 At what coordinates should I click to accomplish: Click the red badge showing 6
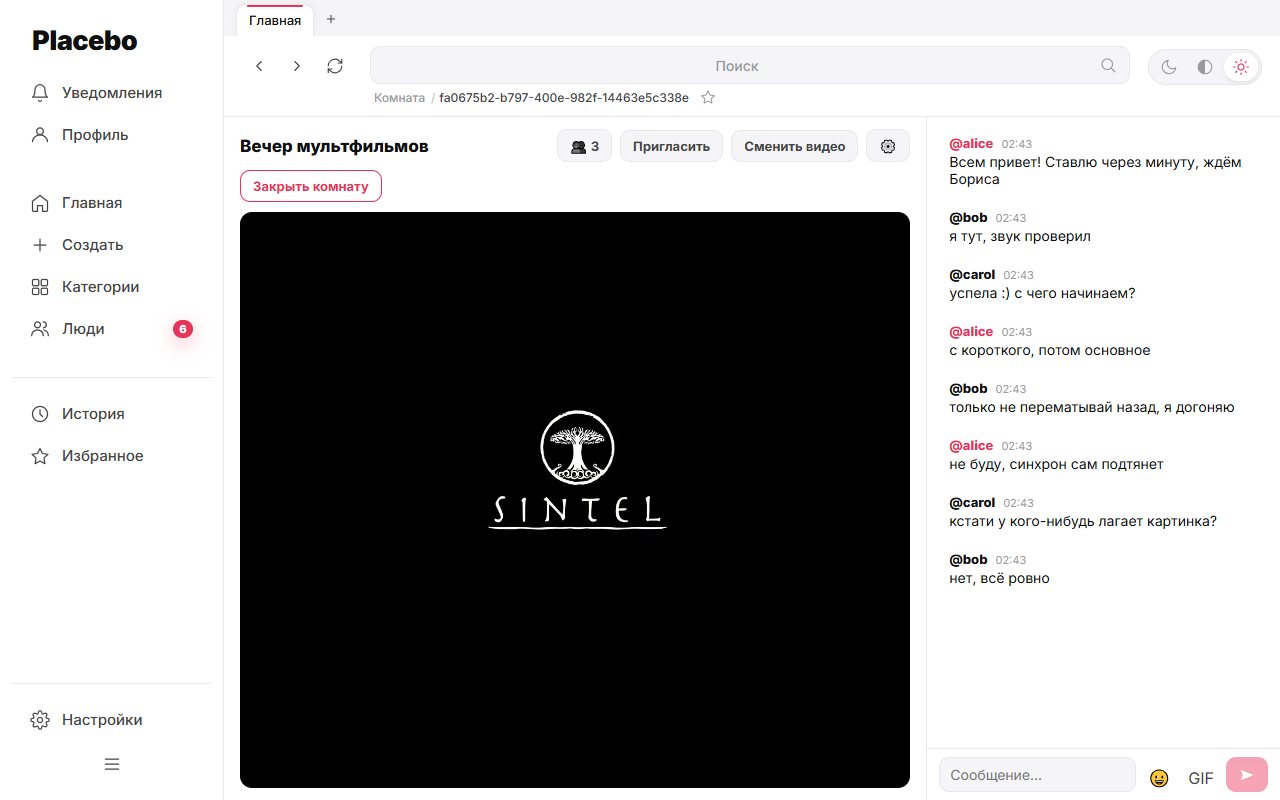pos(183,329)
